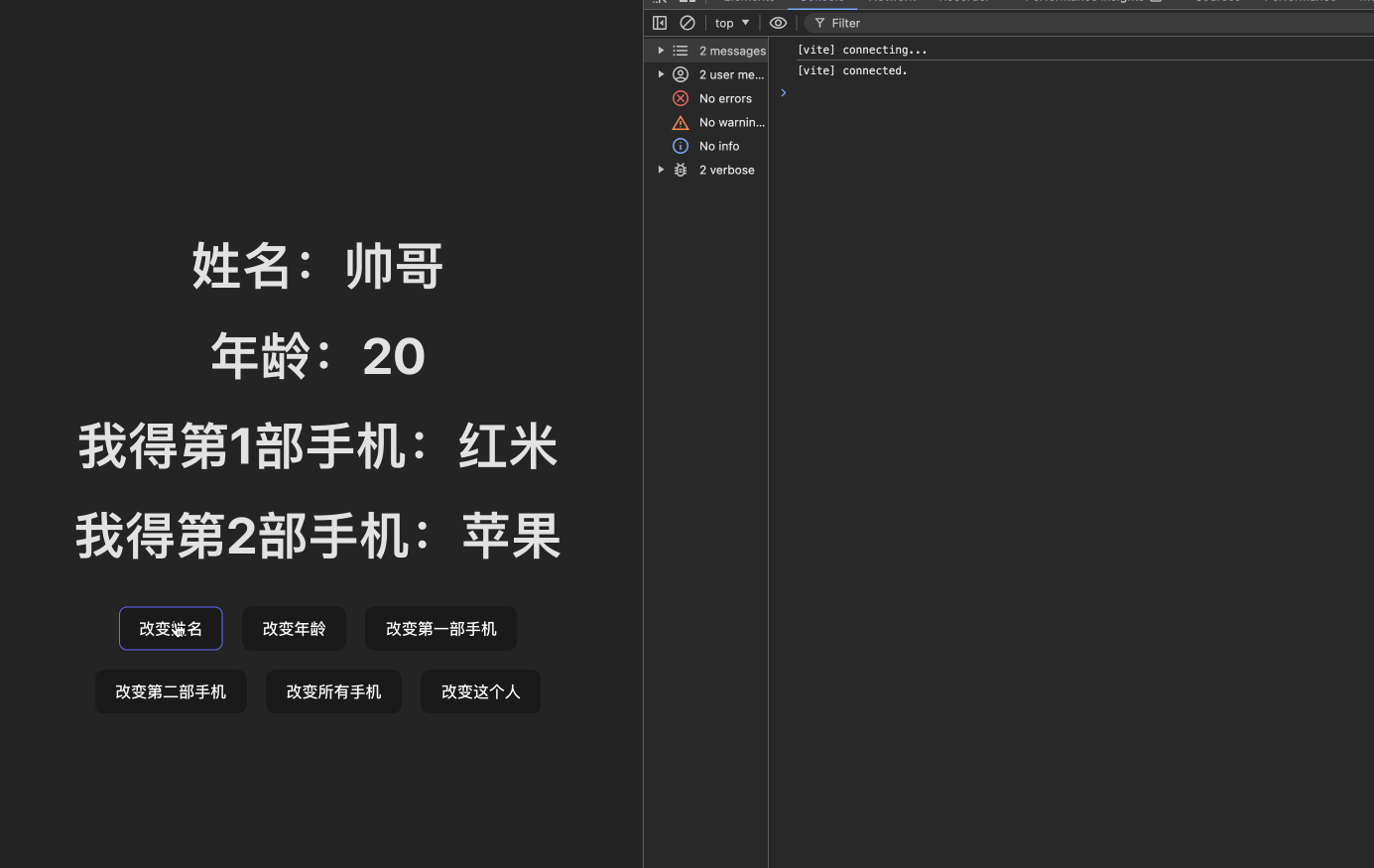
Task: Select the verbose bug icon
Action: 681,170
